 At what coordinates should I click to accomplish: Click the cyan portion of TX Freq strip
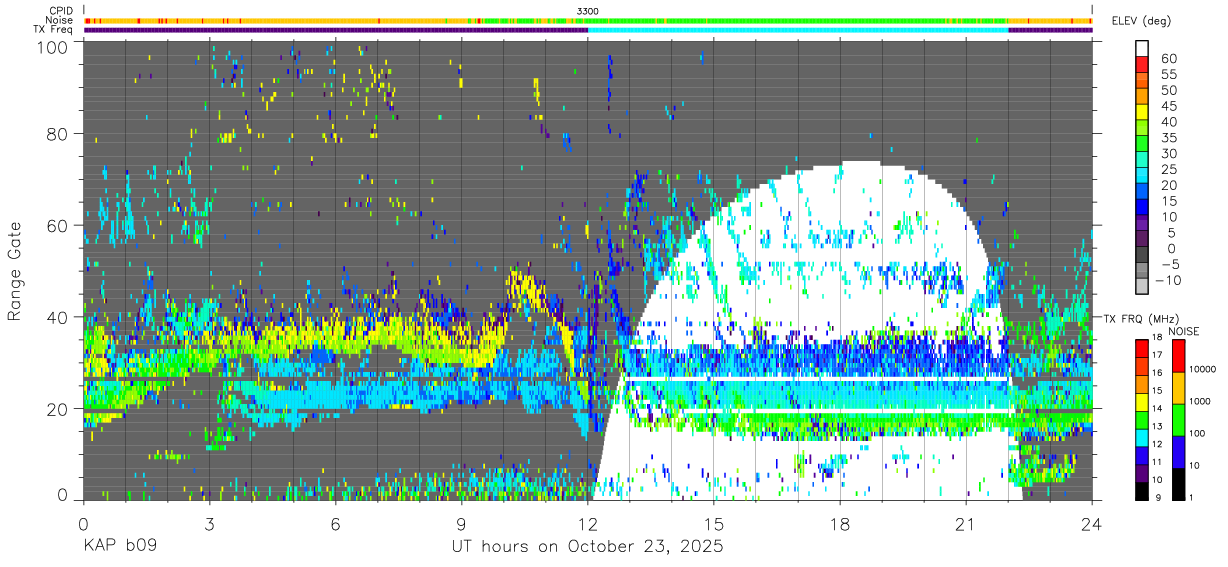point(798,30)
